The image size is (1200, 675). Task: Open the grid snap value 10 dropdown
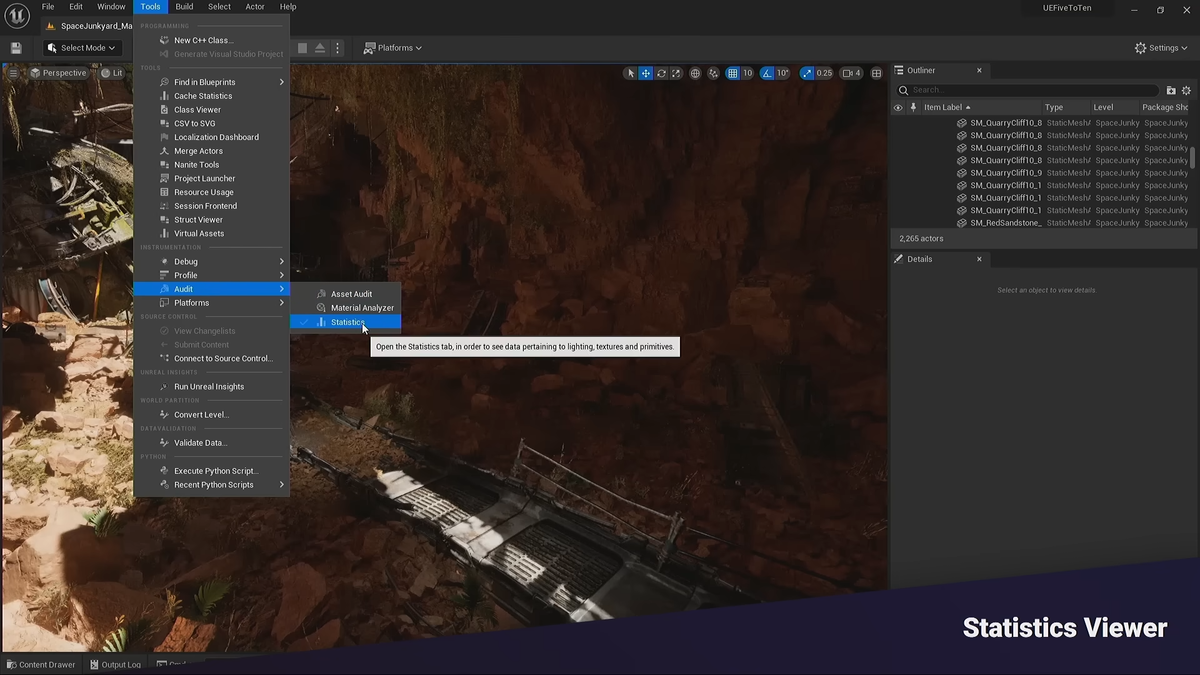(x=747, y=73)
